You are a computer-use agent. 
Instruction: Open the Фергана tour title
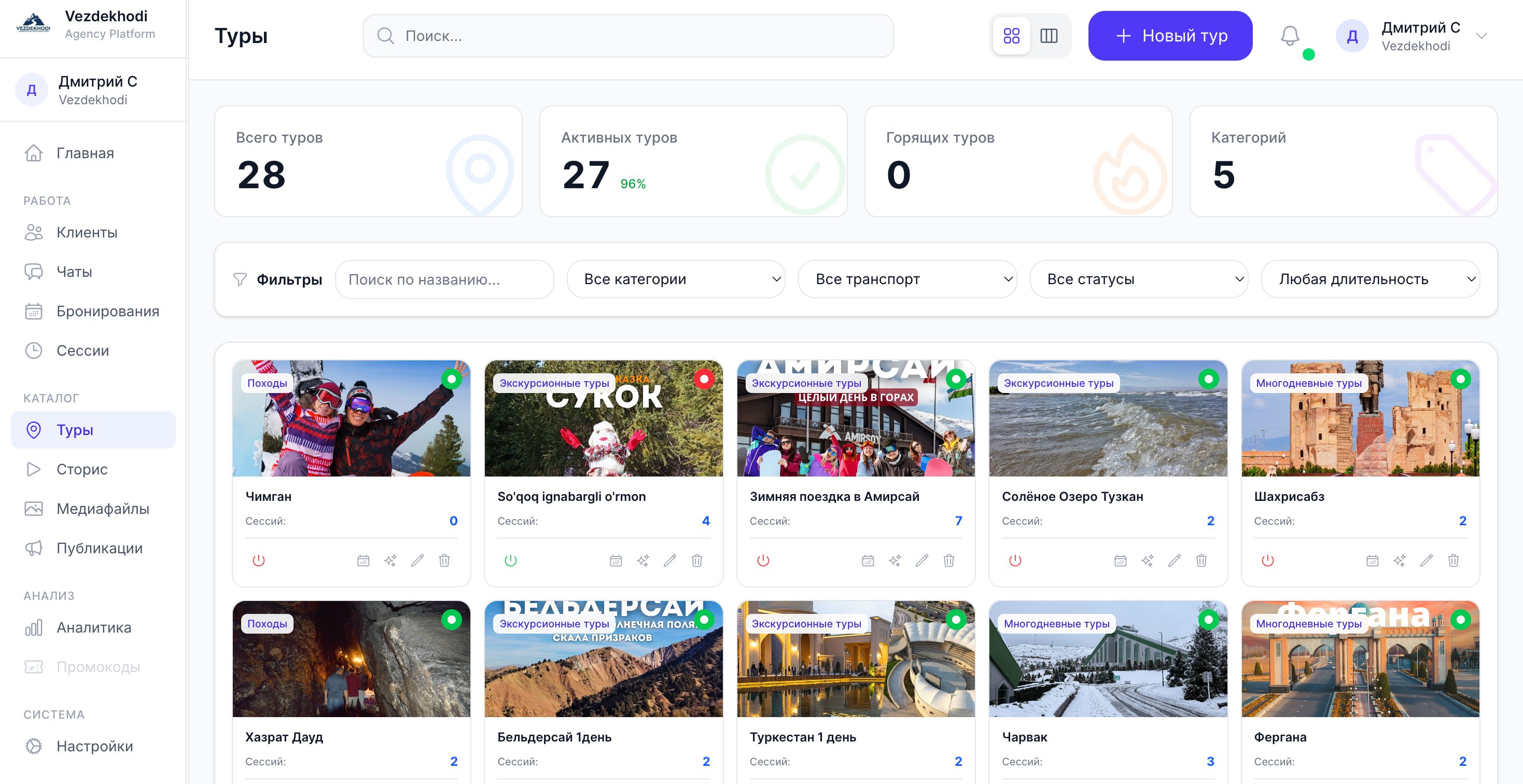click(1280, 737)
